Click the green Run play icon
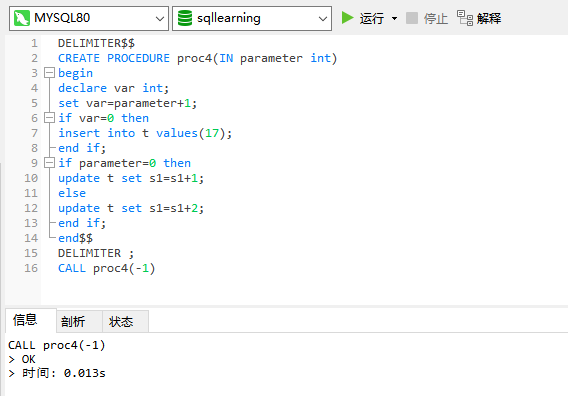Screen dimensions: 568x396 tap(347, 18)
